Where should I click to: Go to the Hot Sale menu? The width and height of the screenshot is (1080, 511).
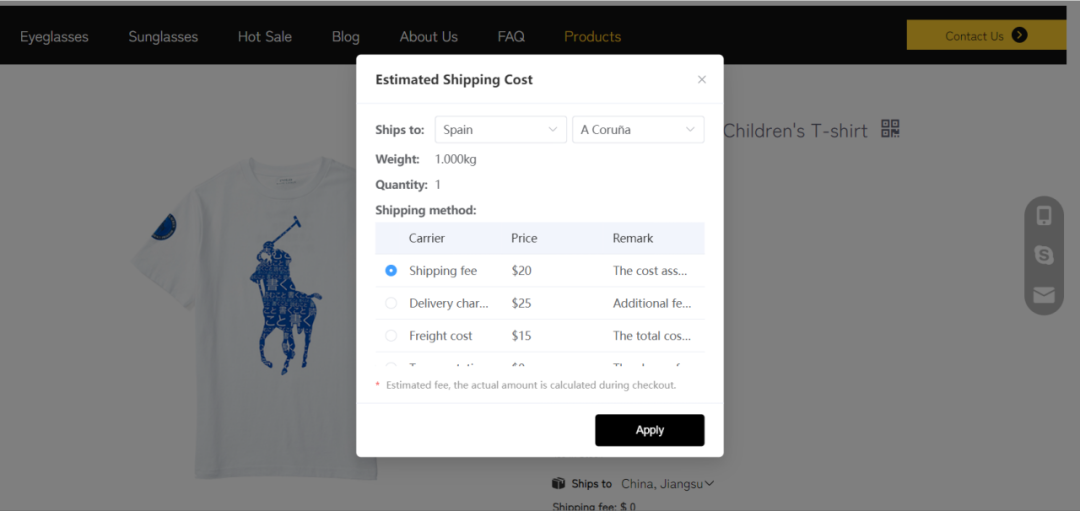265,37
